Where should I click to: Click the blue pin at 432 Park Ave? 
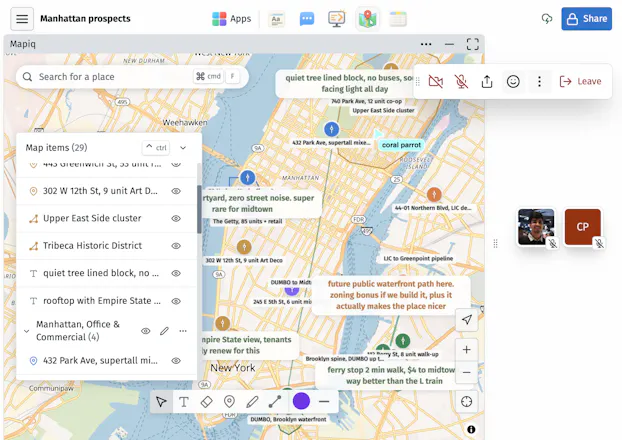[331, 129]
